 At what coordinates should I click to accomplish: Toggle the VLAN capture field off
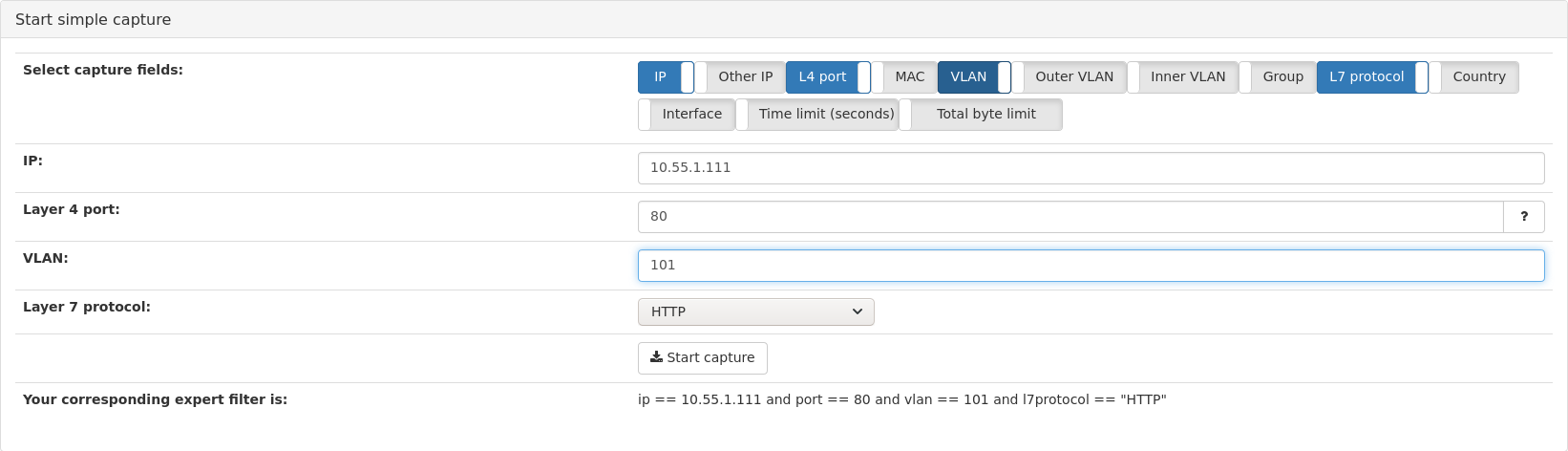click(x=974, y=77)
